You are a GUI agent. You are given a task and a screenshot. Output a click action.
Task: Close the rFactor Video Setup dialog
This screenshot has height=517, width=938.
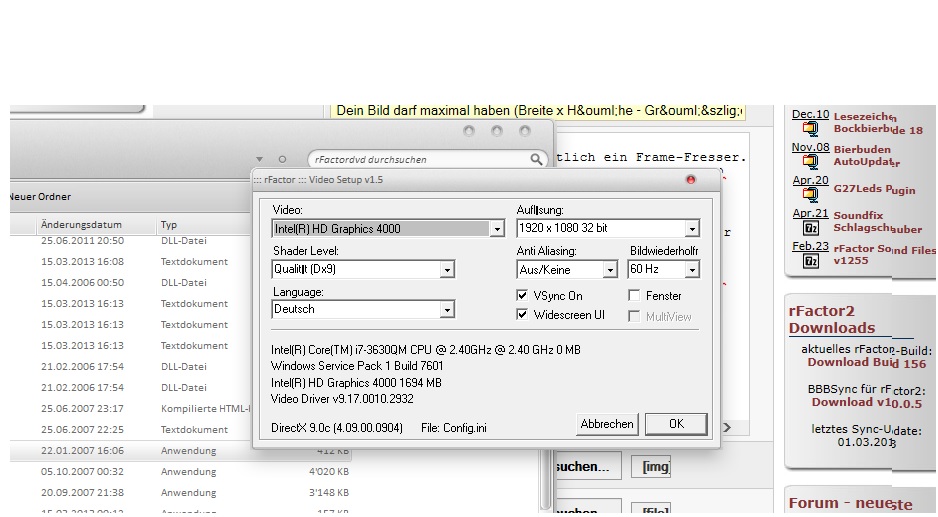[690, 179]
